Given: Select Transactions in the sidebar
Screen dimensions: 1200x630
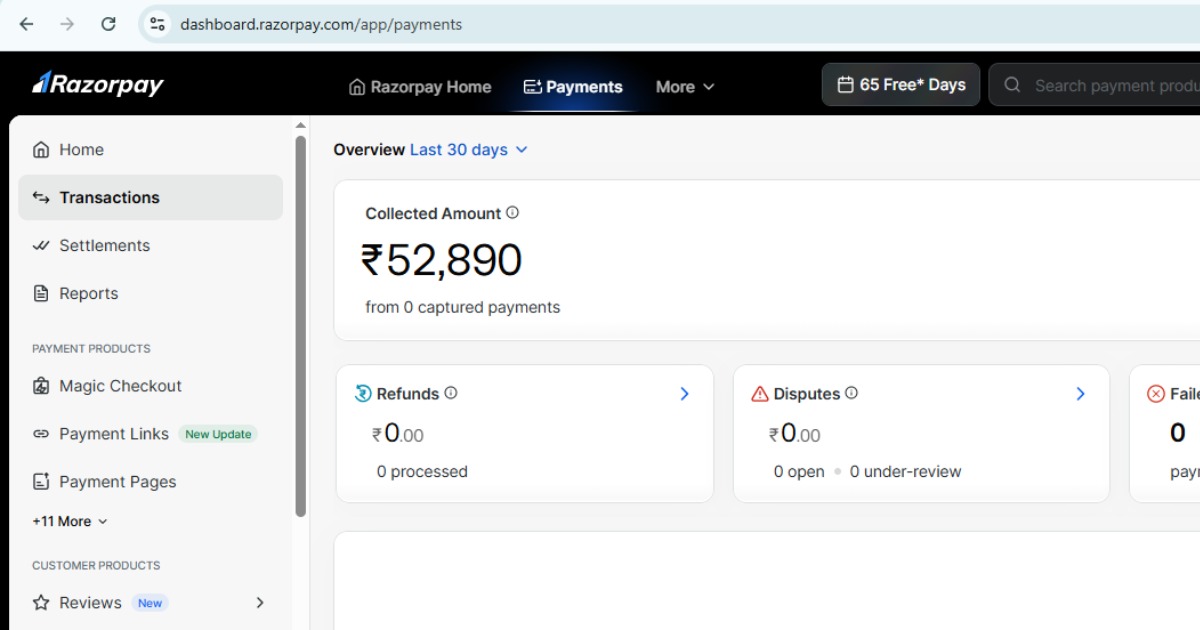Looking at the screenshot, I should tap(150, 198).
